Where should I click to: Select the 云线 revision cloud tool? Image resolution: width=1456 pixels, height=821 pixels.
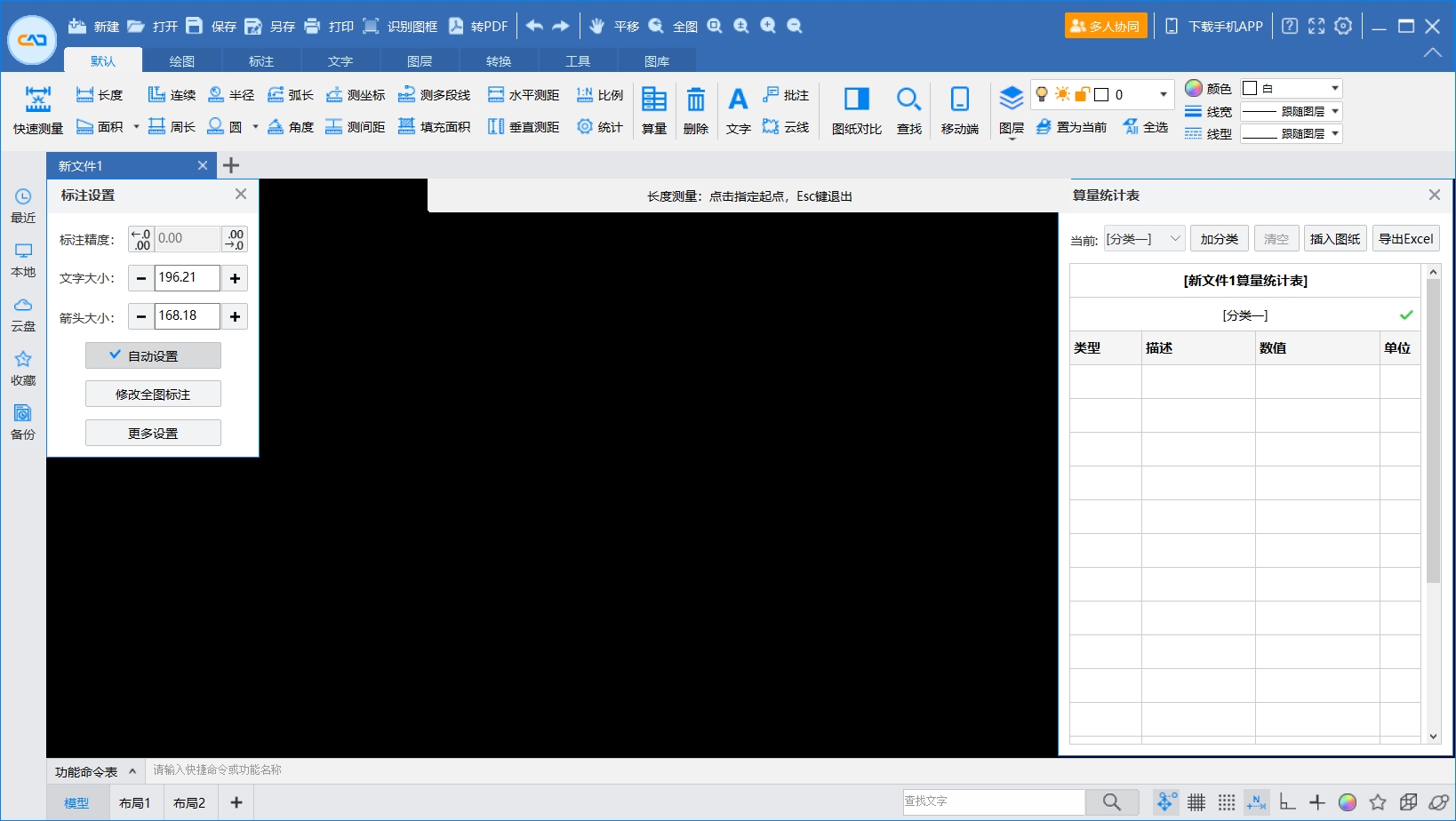coord(786,127)
